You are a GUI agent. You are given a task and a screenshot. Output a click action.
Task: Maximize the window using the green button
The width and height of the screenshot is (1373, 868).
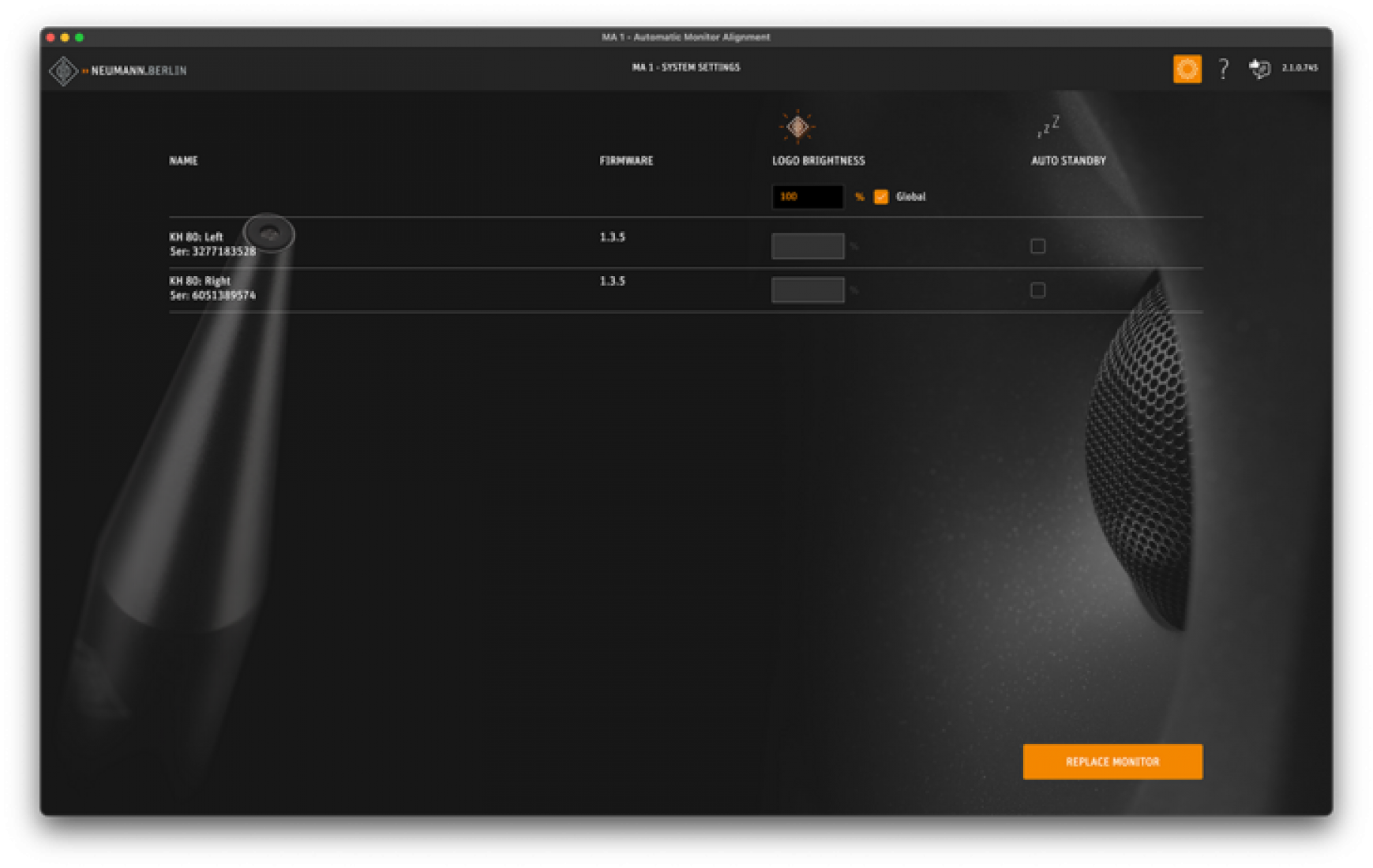(x=79, y=37)
